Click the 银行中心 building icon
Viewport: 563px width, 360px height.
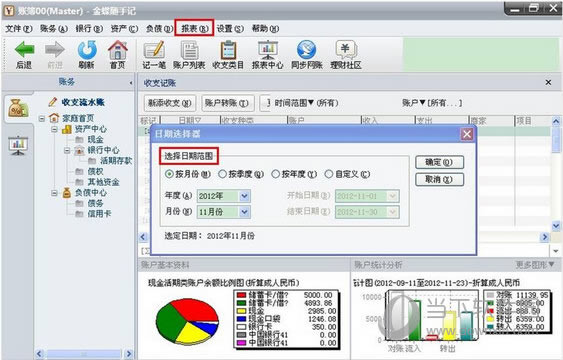(79, 150)
